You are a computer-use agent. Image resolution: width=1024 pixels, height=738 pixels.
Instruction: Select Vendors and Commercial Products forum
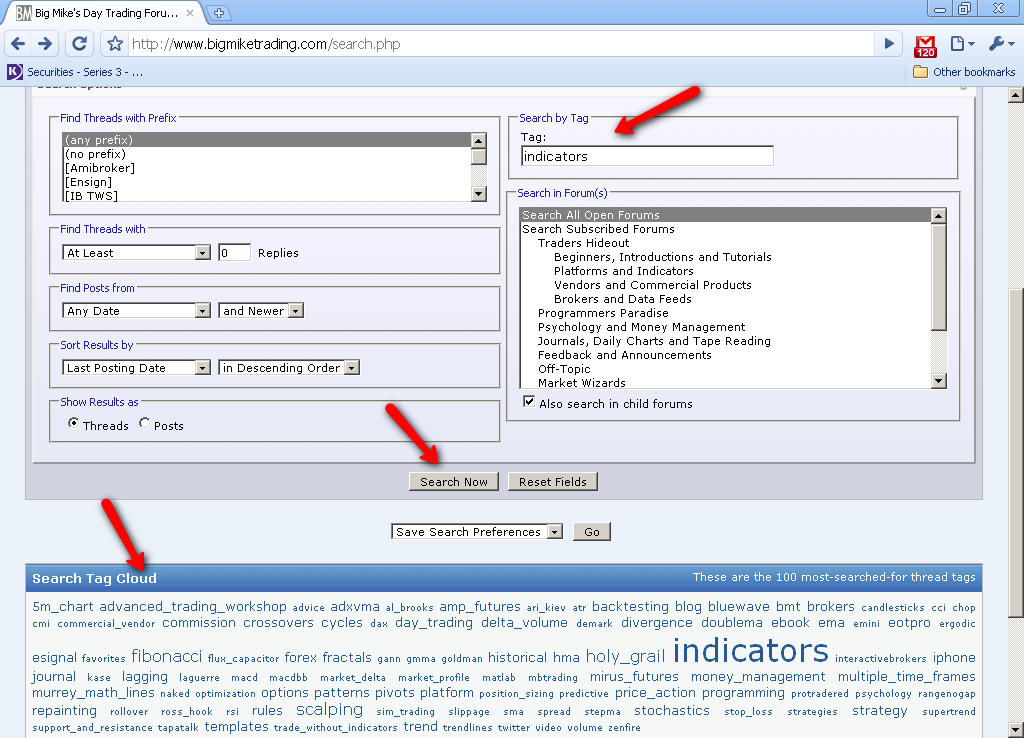pos(726,285)
